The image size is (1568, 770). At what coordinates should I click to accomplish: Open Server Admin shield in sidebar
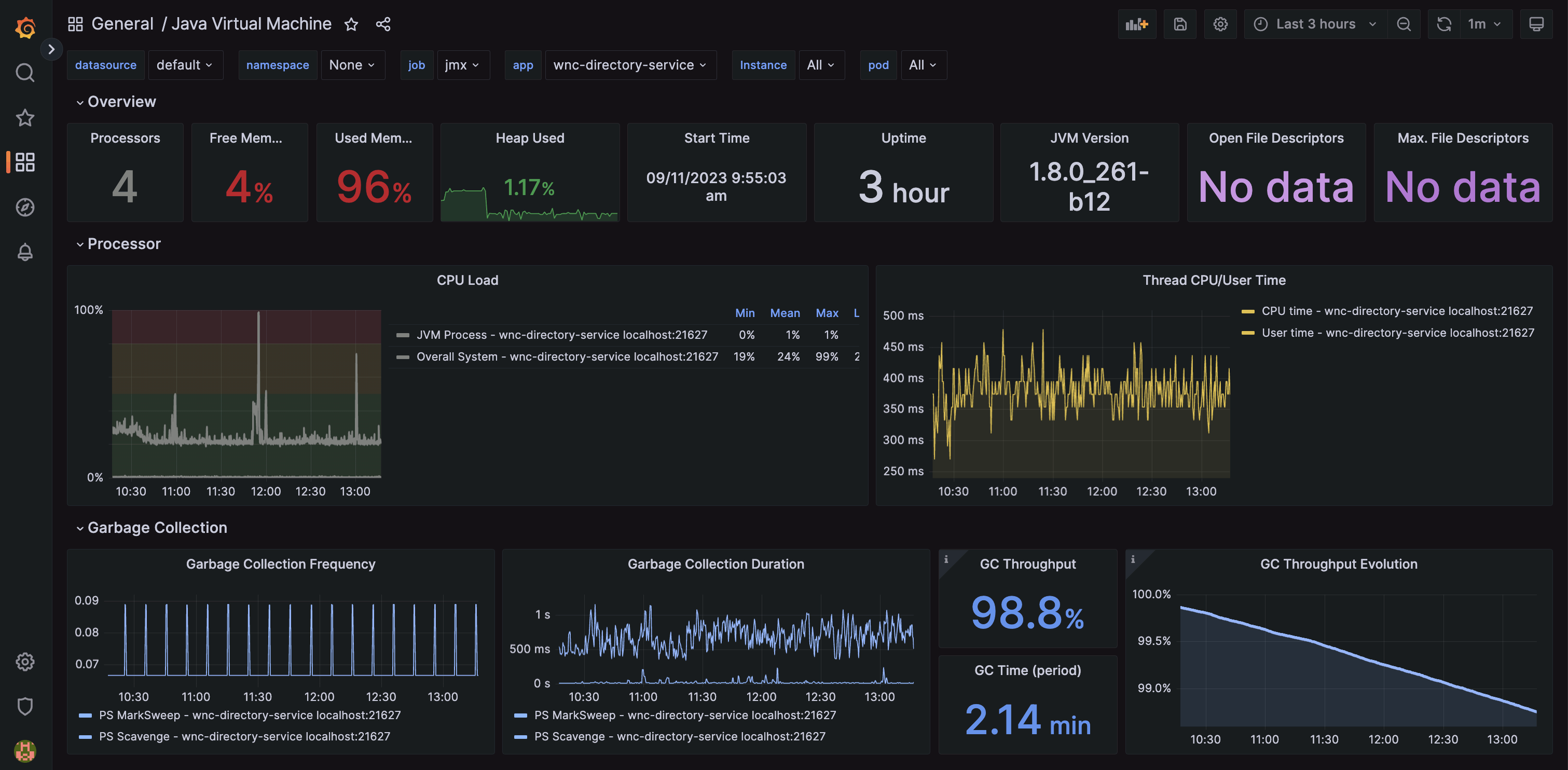pyautogui.click(x=25, y=706)
